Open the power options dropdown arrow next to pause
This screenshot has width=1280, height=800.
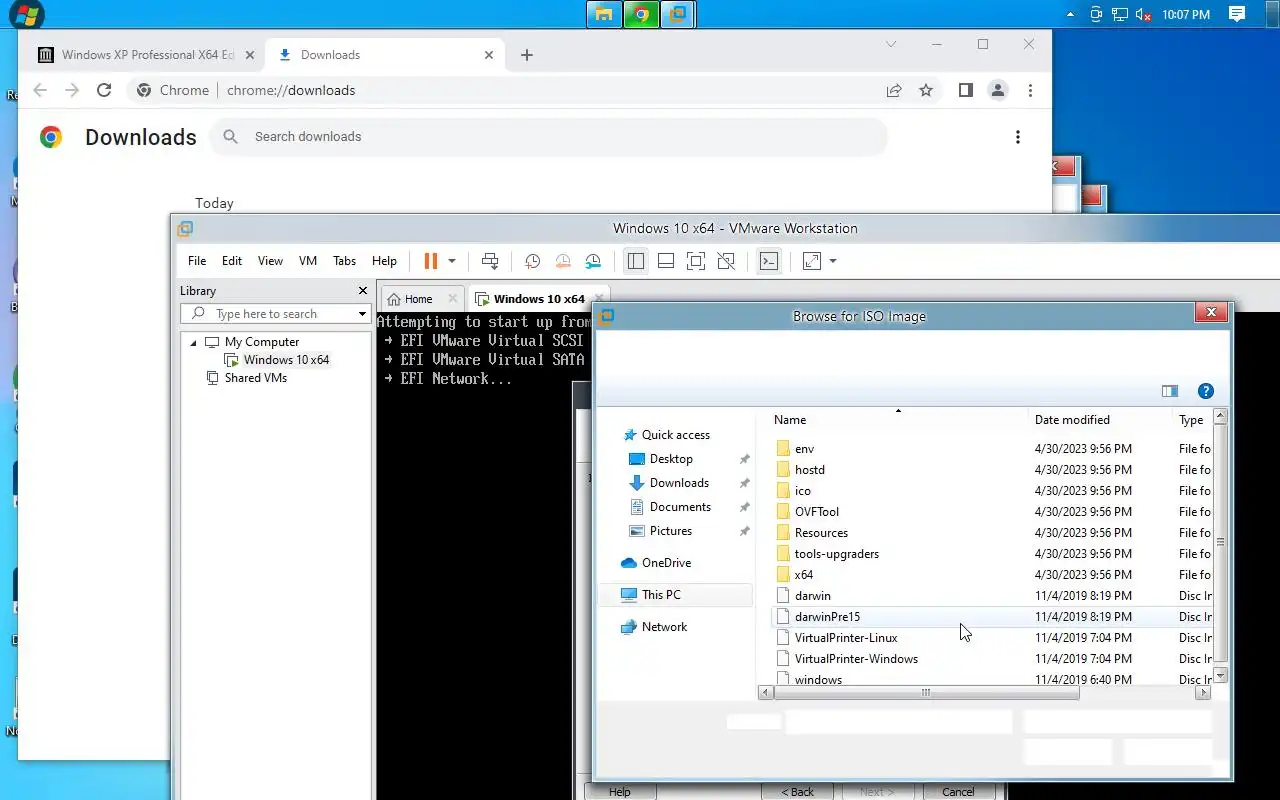(x=452, y=261)
